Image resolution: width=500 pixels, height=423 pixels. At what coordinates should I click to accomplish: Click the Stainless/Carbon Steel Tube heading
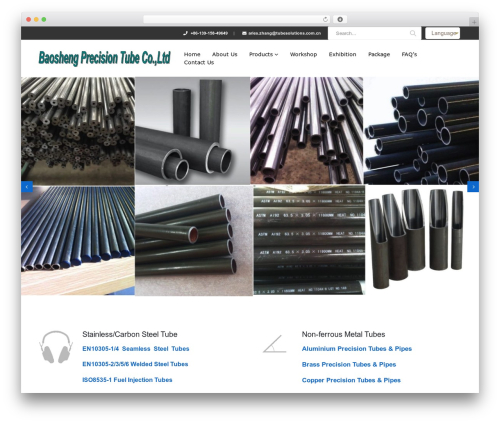(x=130, y=334)
